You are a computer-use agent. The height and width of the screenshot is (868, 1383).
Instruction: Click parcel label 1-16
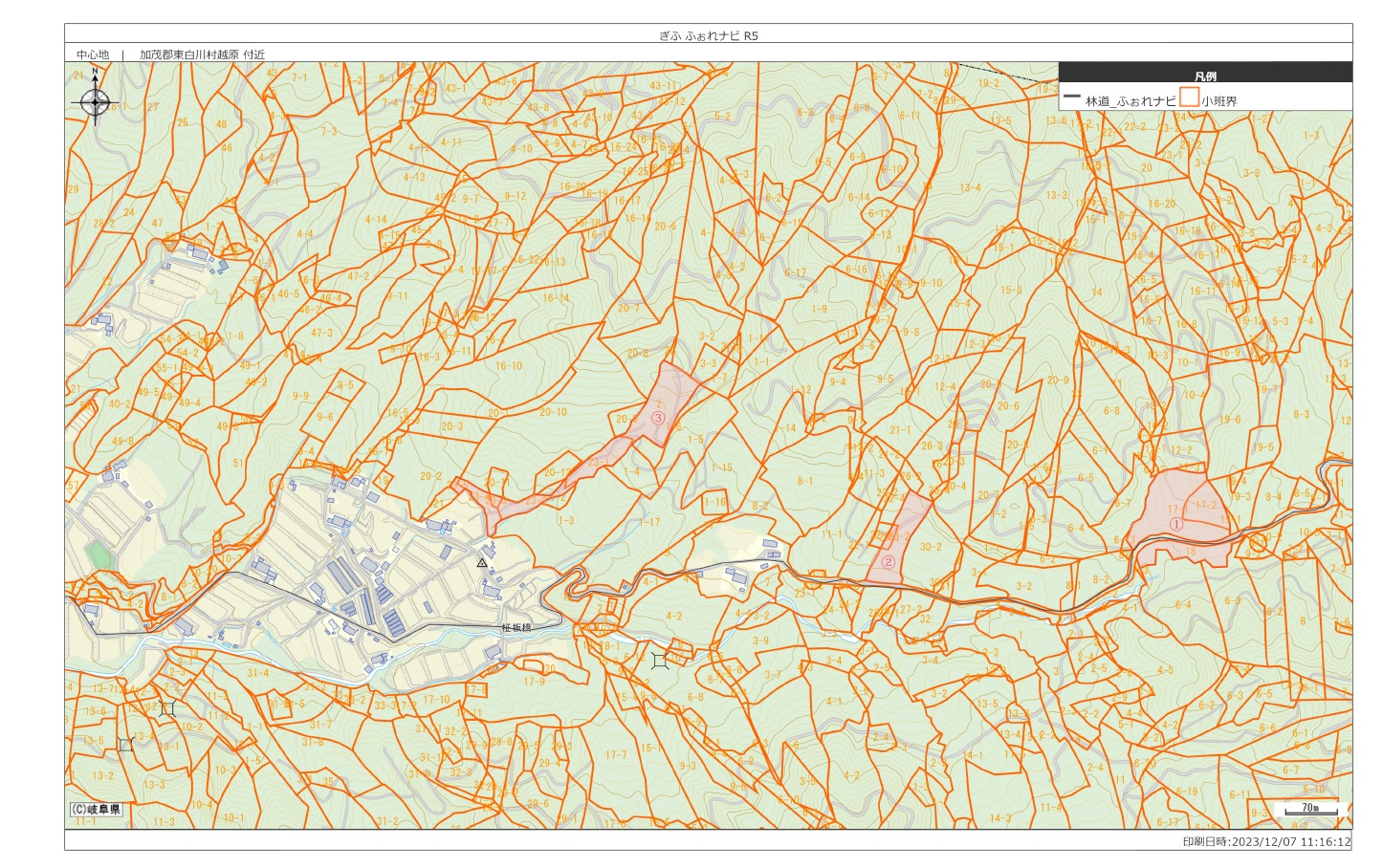coord(715,501)
